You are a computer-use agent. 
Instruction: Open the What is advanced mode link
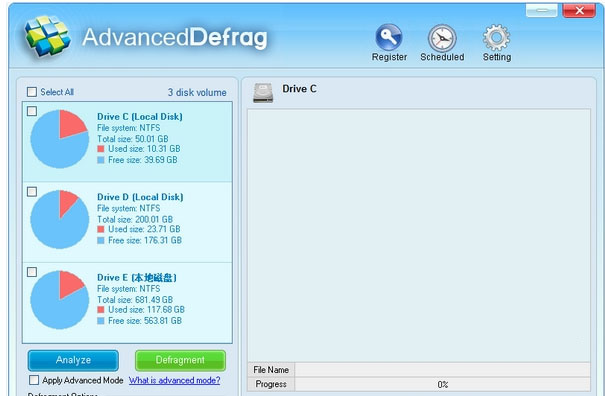[x=174, y=380]
